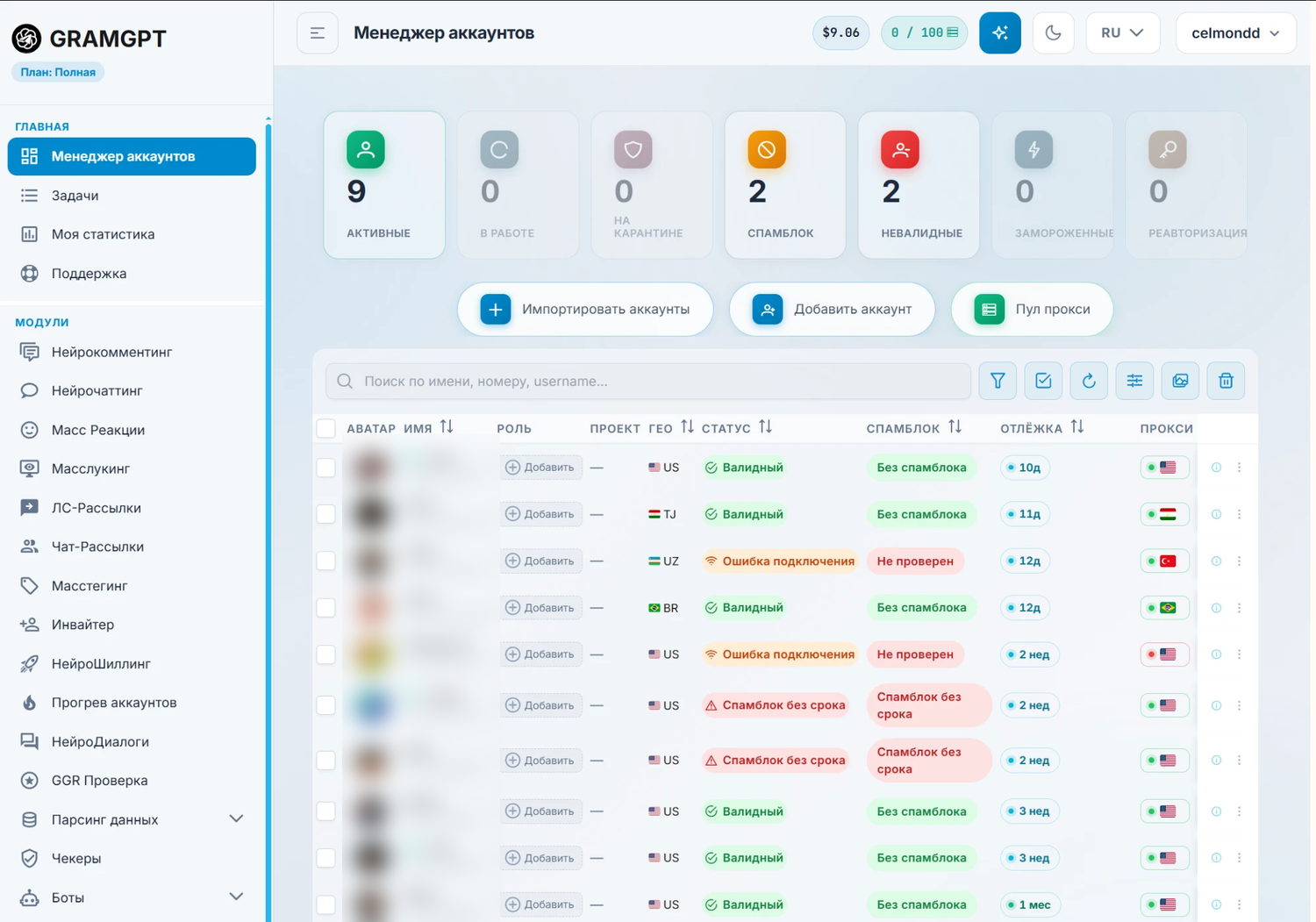Toggle dark mode with the moon icon
Screen dimensions: 1316x922
pyautogui.click(x=1054, y=33)
